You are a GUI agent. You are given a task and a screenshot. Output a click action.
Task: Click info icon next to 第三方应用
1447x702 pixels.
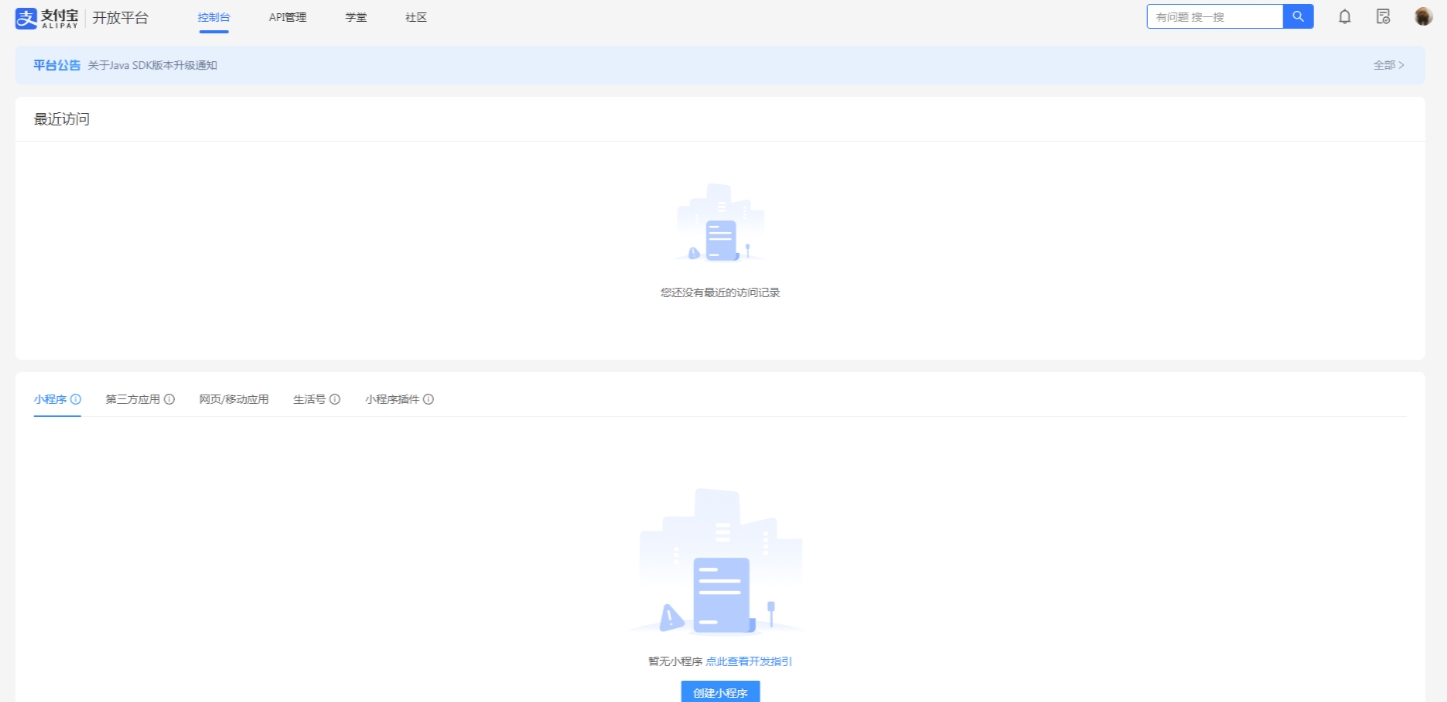[x=169, y=400]
